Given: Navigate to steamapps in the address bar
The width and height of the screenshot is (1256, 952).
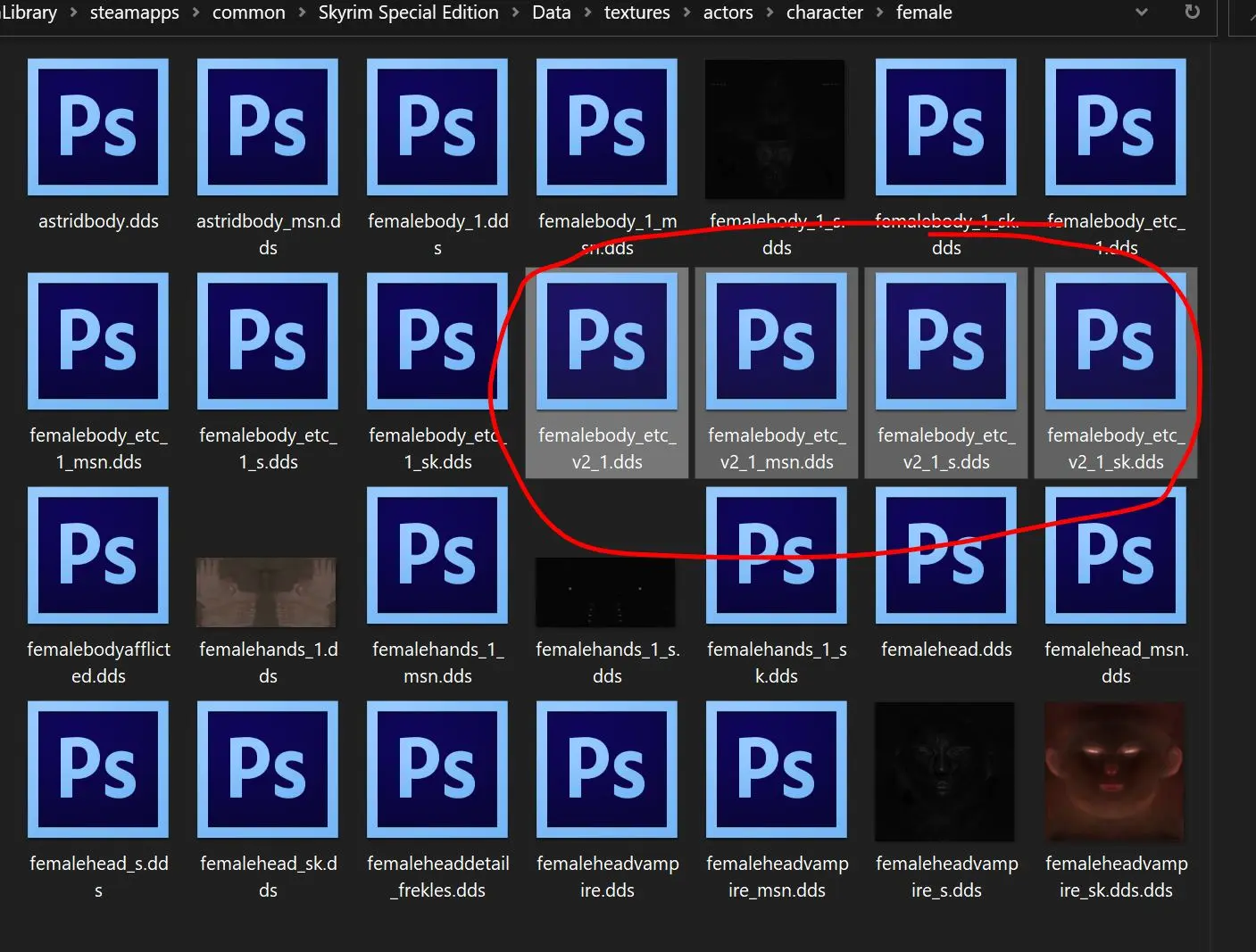Looking at the screenshot, I should pyautogui.click(x=134, y=12).
